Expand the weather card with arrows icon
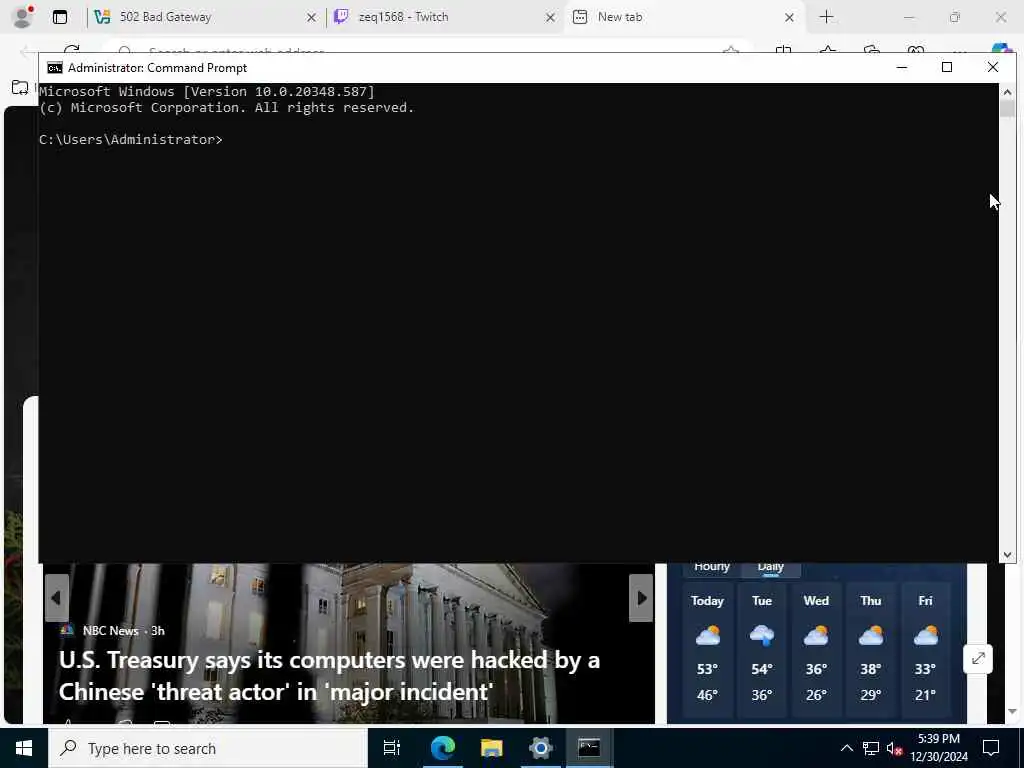The height and width of the screenshot is (768, 1024). [x=978, y=659]
